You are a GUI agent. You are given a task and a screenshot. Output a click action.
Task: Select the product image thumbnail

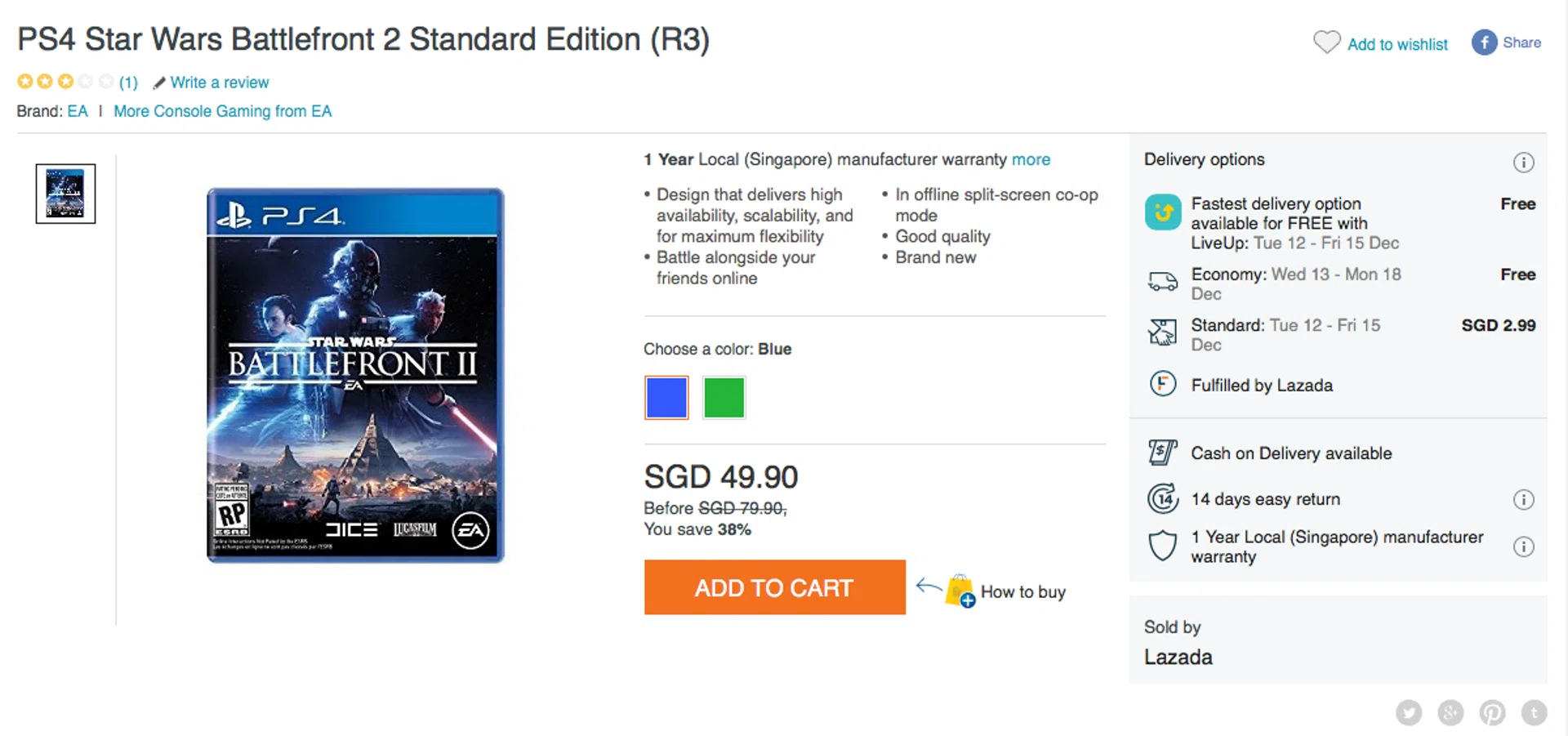65,194
